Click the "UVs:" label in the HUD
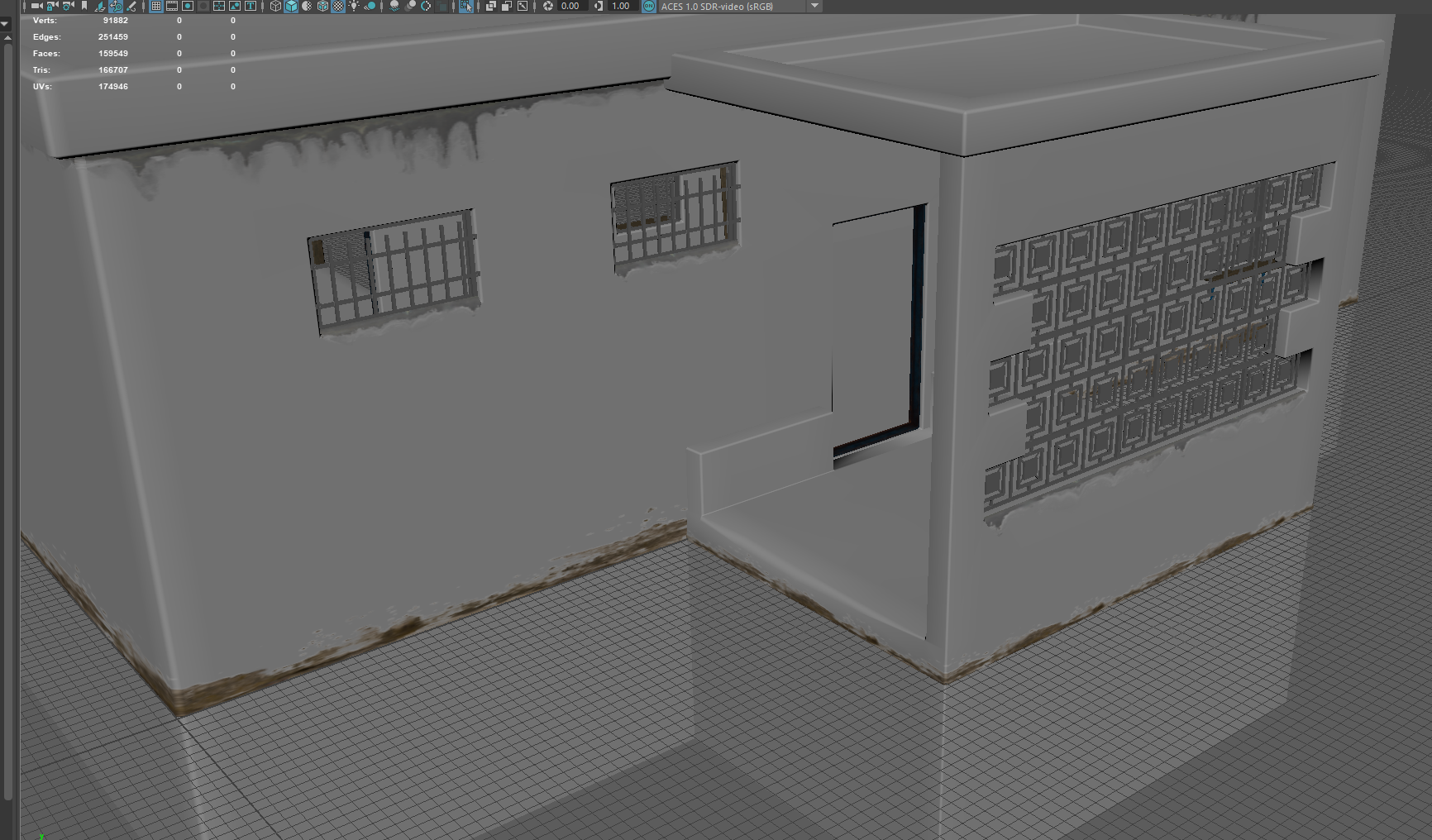Viewport: 1432px width, 840px height. [x=42, y=87]
